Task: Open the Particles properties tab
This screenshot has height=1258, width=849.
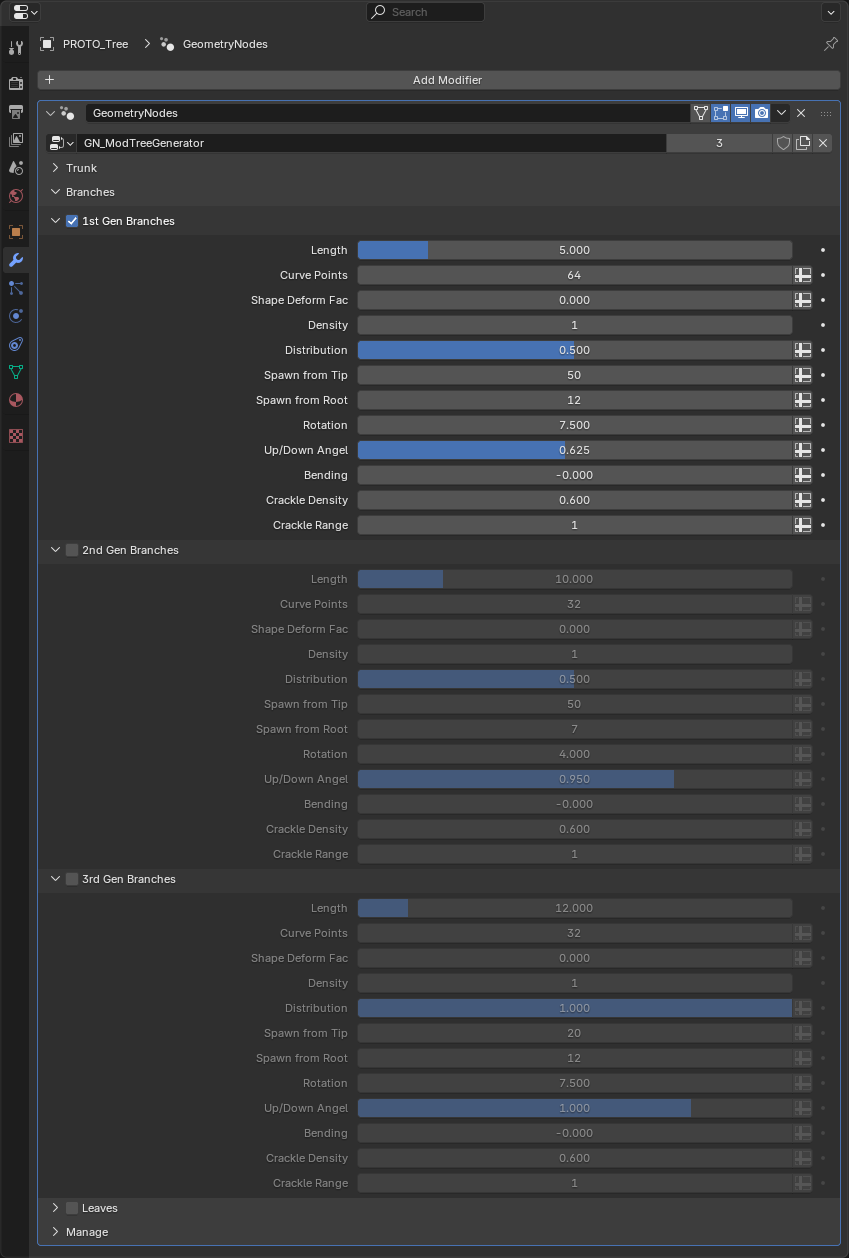Action: tap(16, 288)
